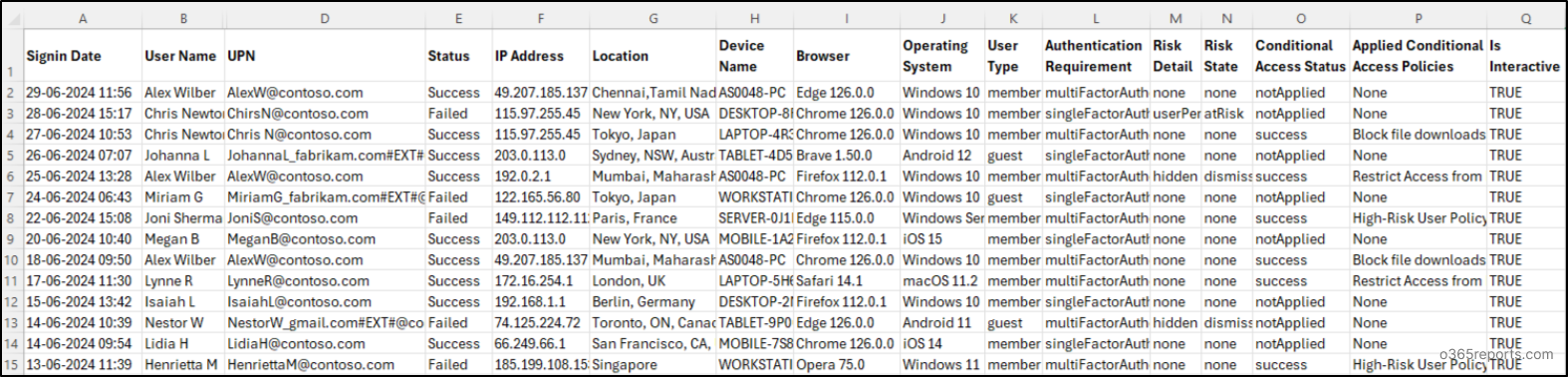Select row 15 header number
The image size is (1568, 377).
point(11,365)
